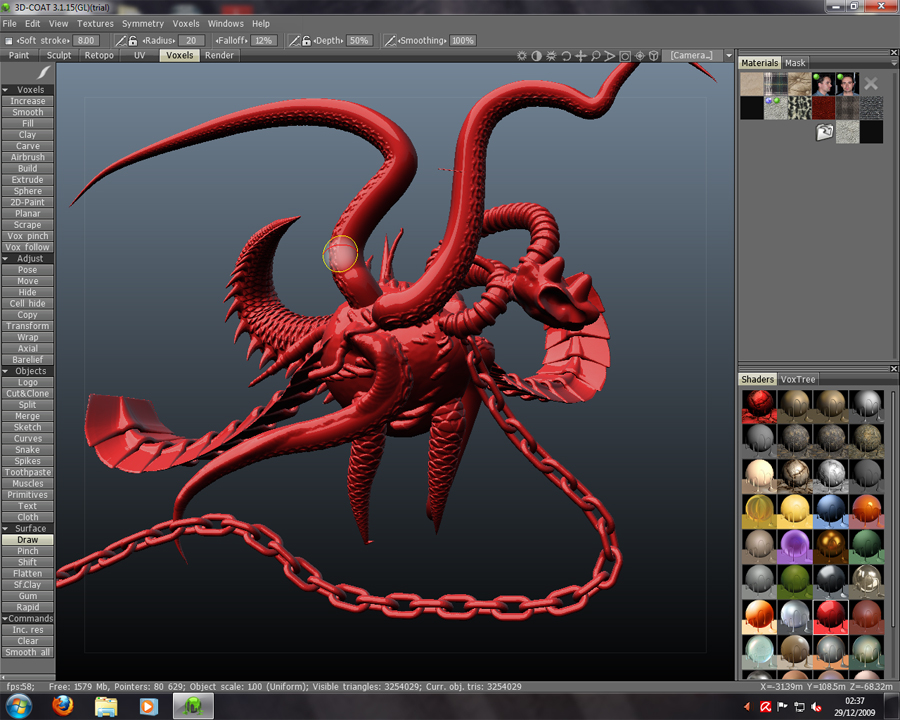Screen dimensions: 900x720
Task: Click the Smooth all command
Action: coord(28,652)
